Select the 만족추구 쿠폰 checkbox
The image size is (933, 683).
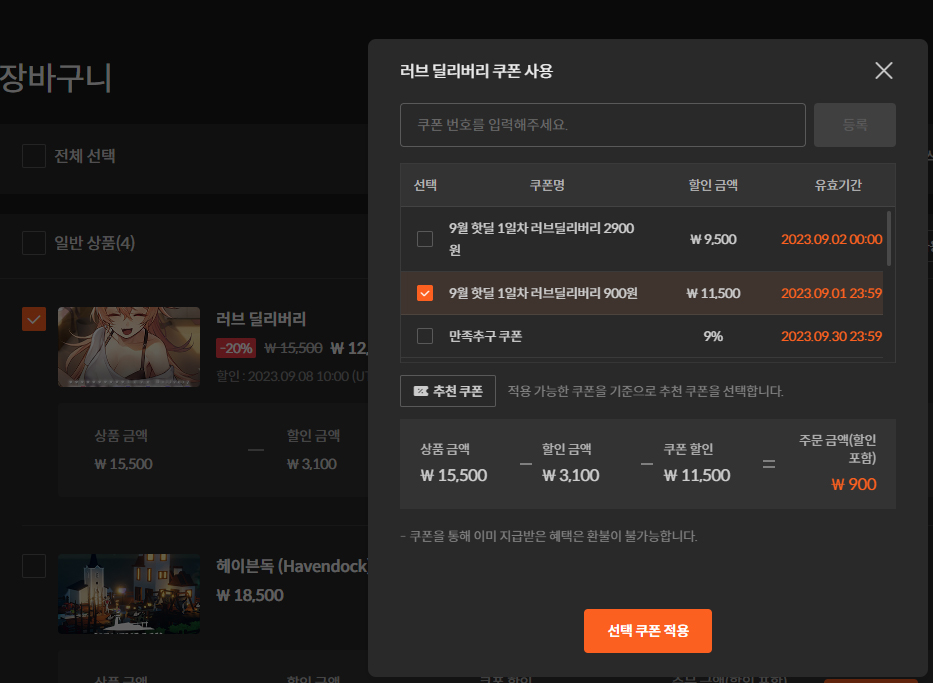pyautogui.click(x=425, y=336)
